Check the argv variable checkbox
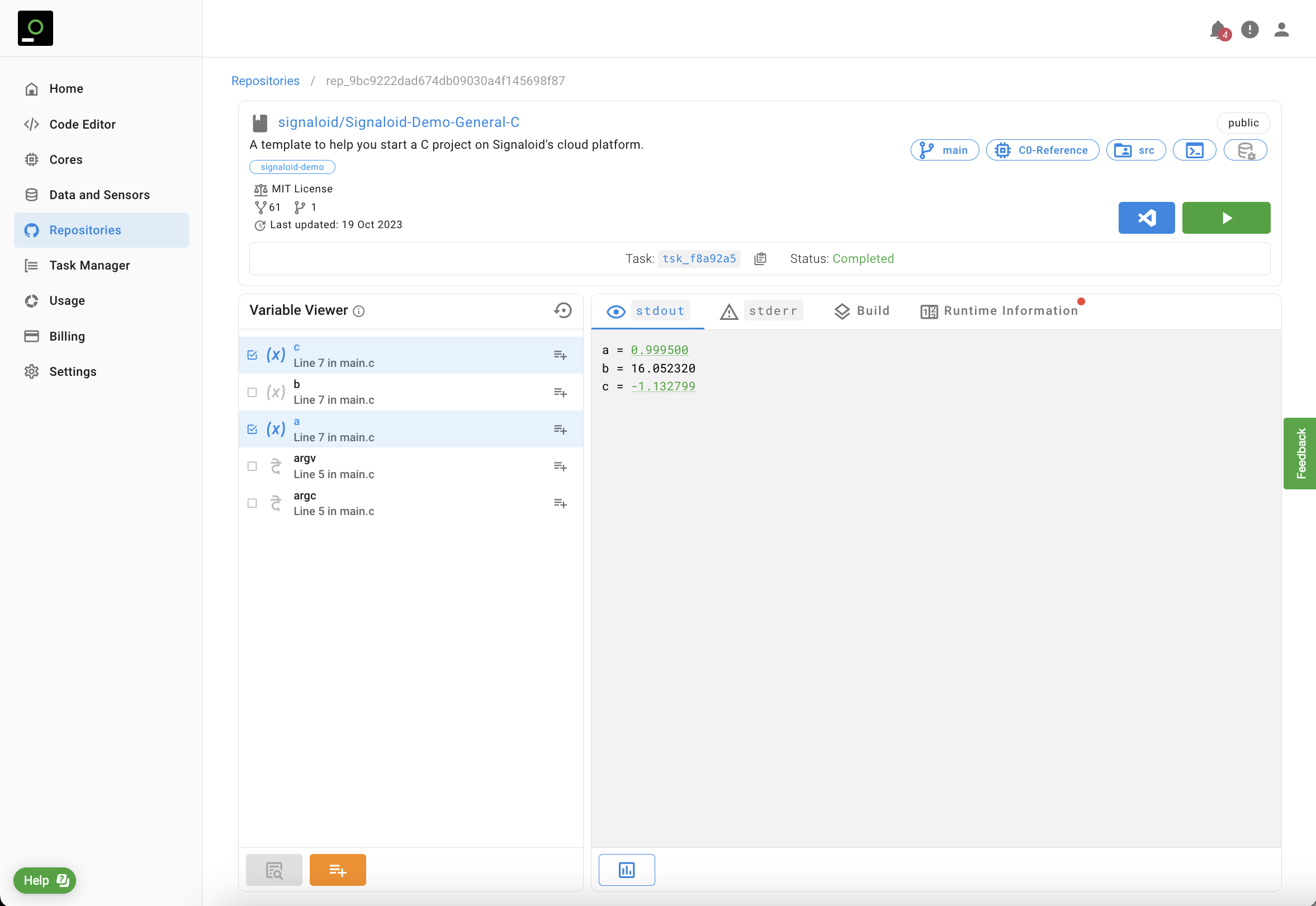The height and width of the screenshot is (906, 1316). 253,466
